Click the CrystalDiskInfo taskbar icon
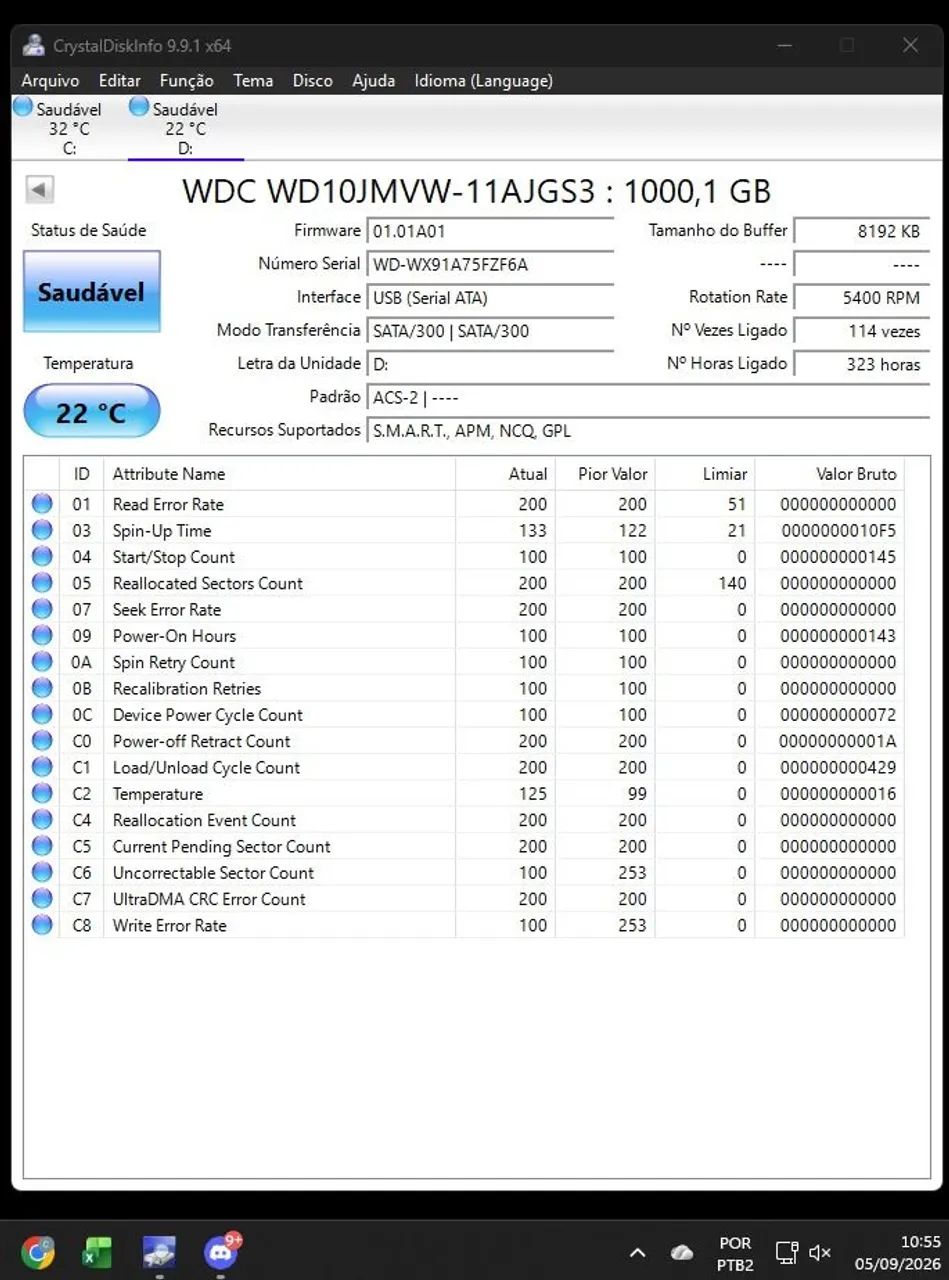The image size is (949, 1280). [159, 1251]
